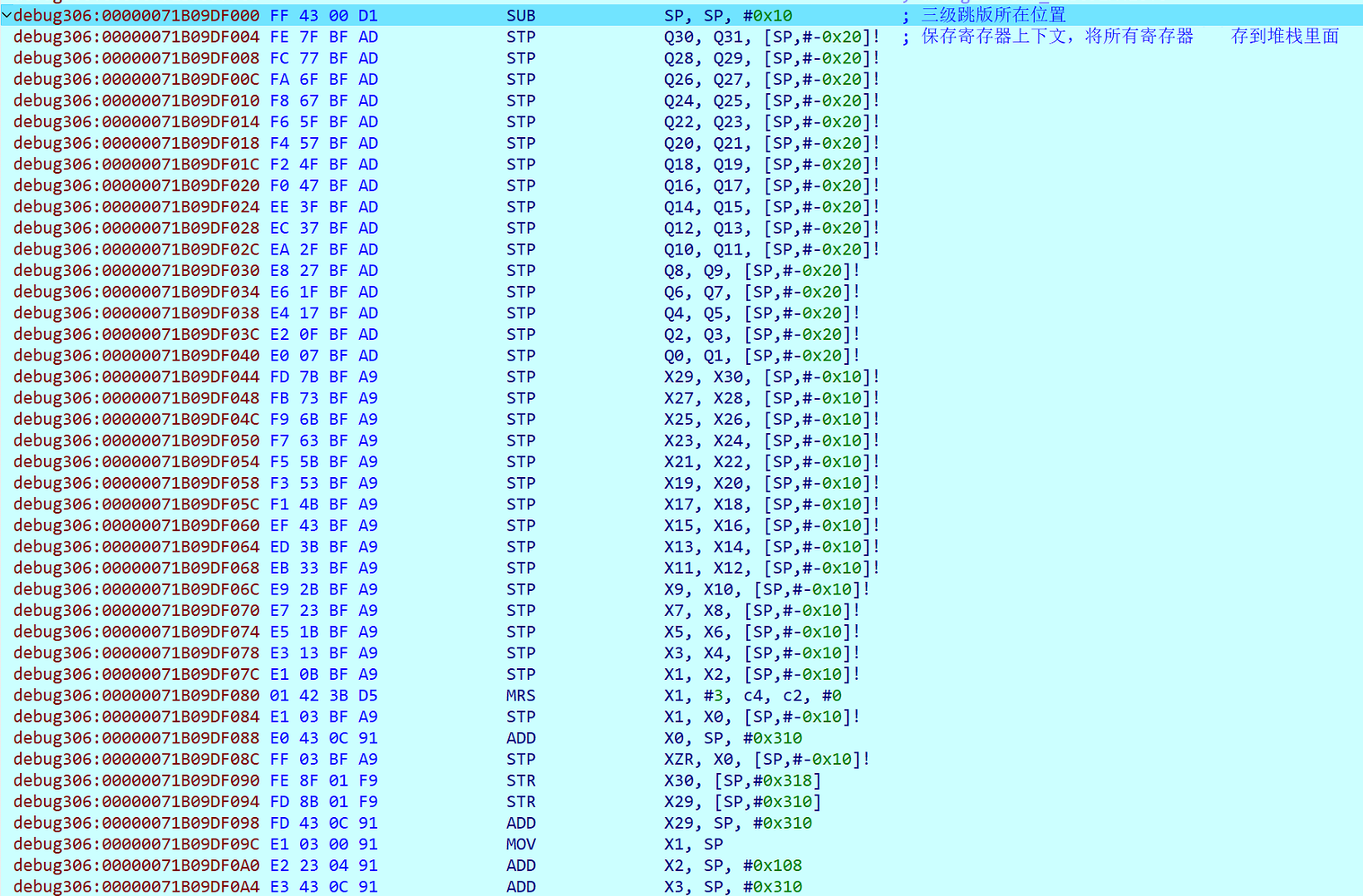Click the comment starting with 保存寄存器上下文
Viewport: 1363px width, 896px height.
1057,37
